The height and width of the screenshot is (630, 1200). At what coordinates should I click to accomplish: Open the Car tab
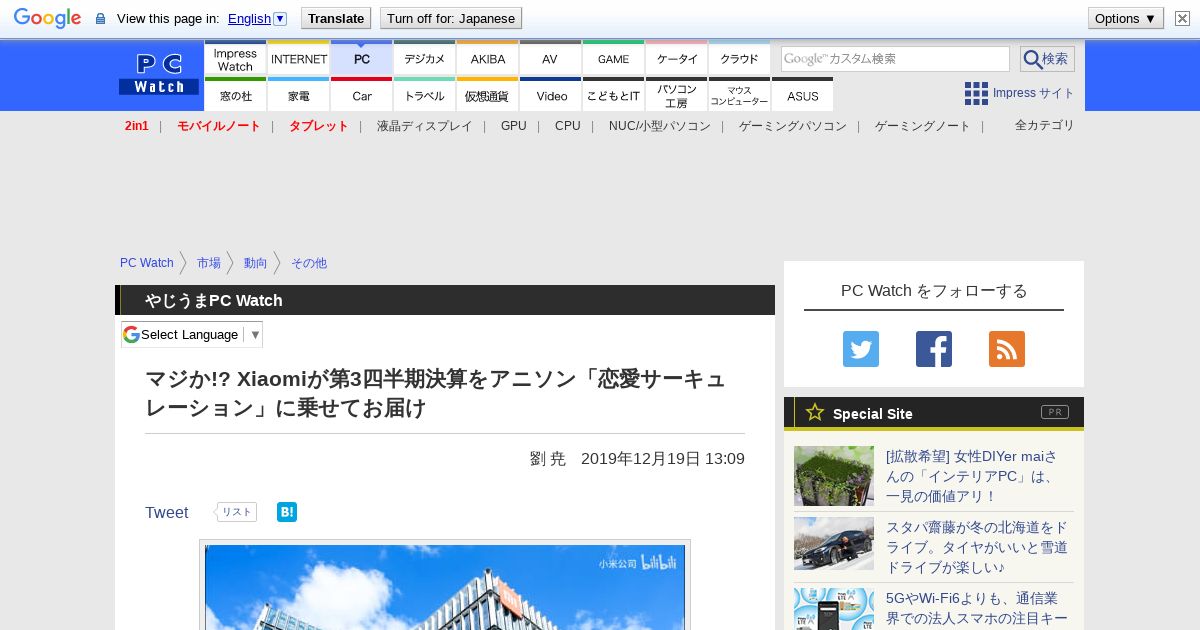click(x=362, y=95)
